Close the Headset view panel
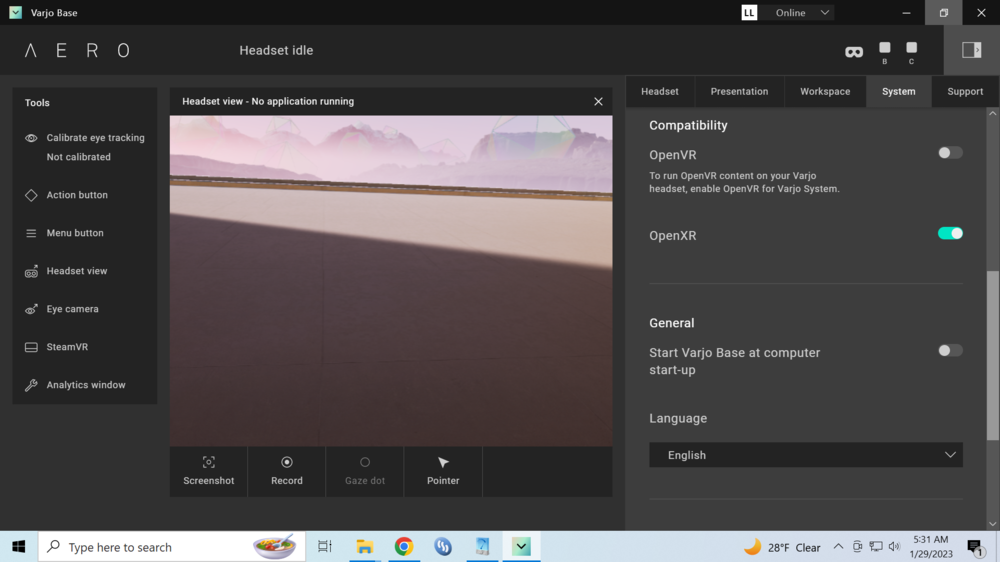Image resolution: width=1000 pixels, height=562 pixels. (598, 101)
